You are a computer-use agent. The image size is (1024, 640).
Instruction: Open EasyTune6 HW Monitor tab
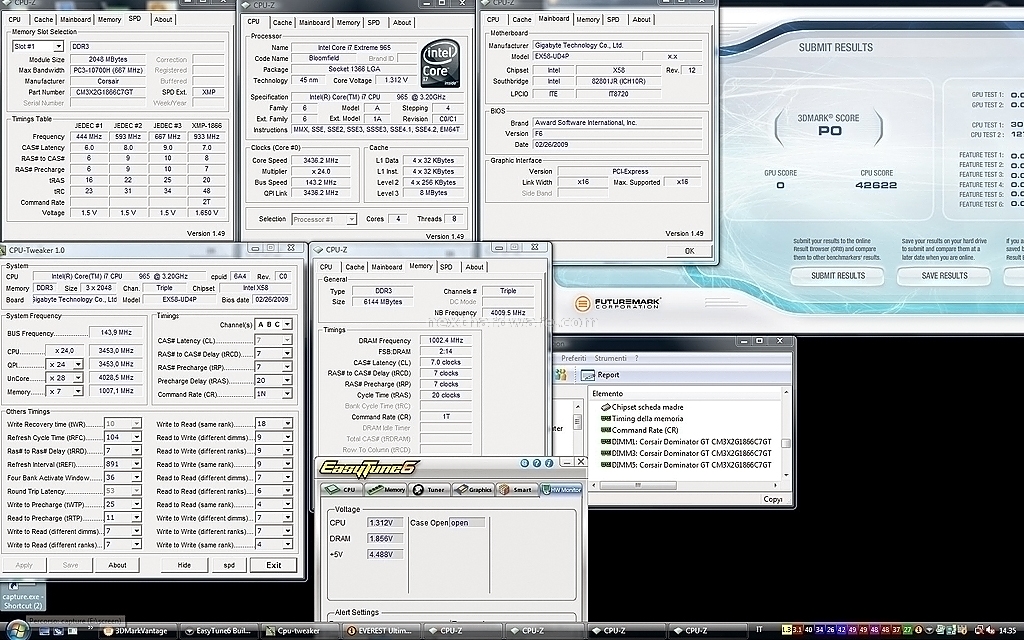click(x=561, y=489)
